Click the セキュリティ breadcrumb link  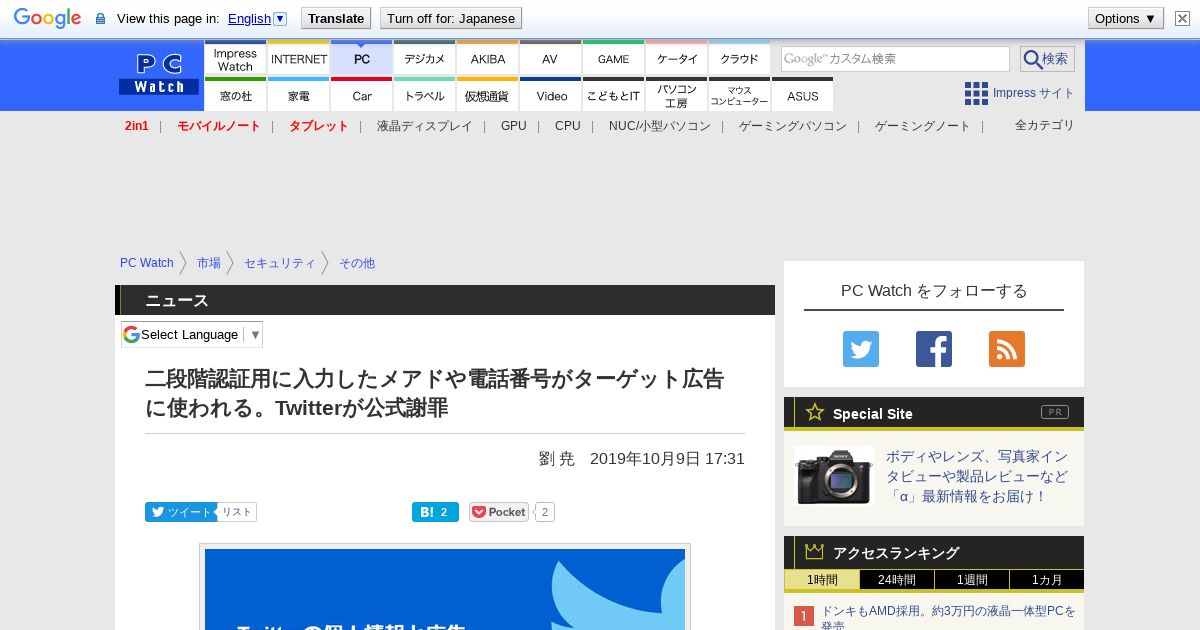coord(279,263)
